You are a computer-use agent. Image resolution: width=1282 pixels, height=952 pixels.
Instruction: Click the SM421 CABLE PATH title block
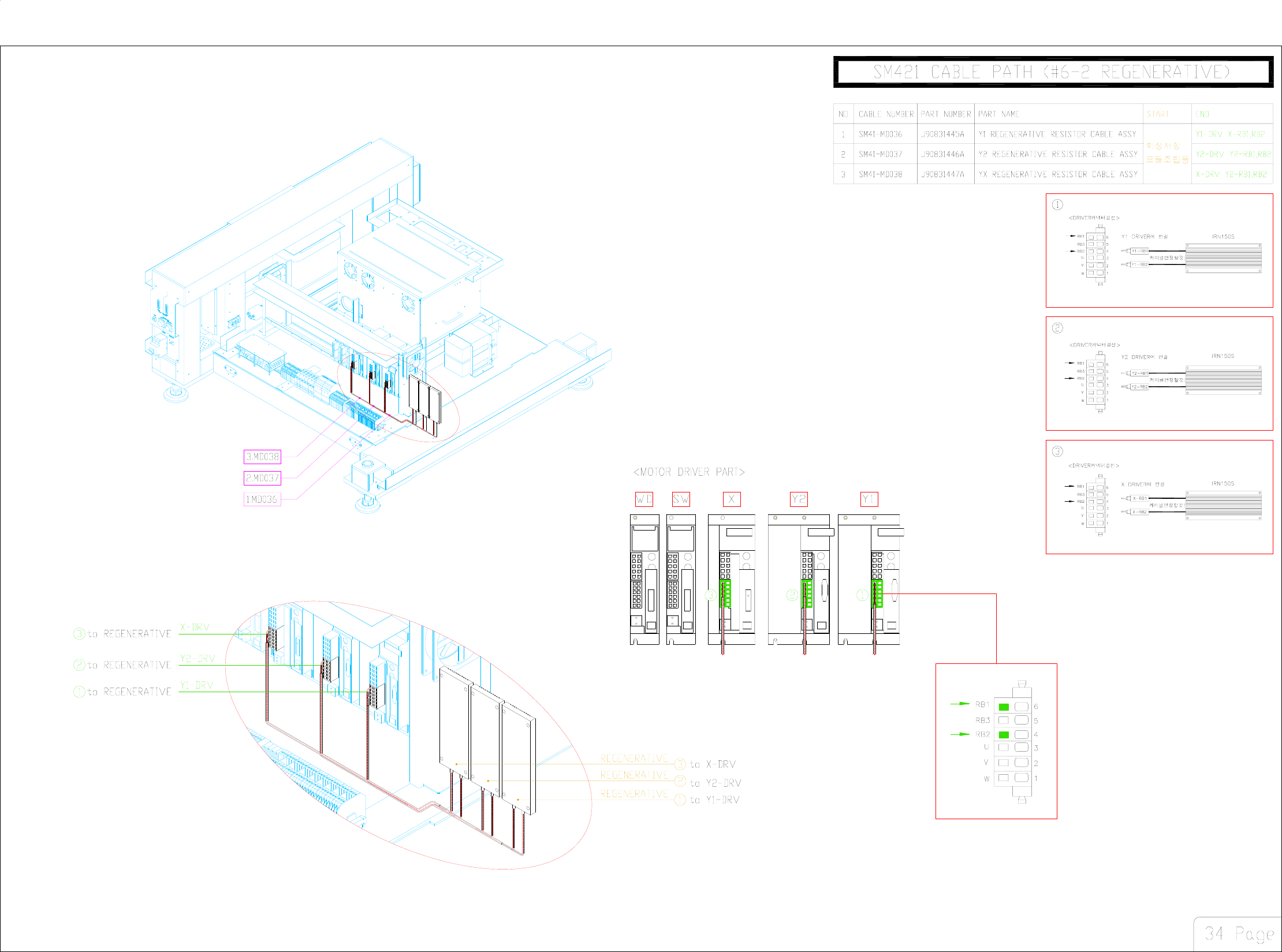[x=1053, y=72]
